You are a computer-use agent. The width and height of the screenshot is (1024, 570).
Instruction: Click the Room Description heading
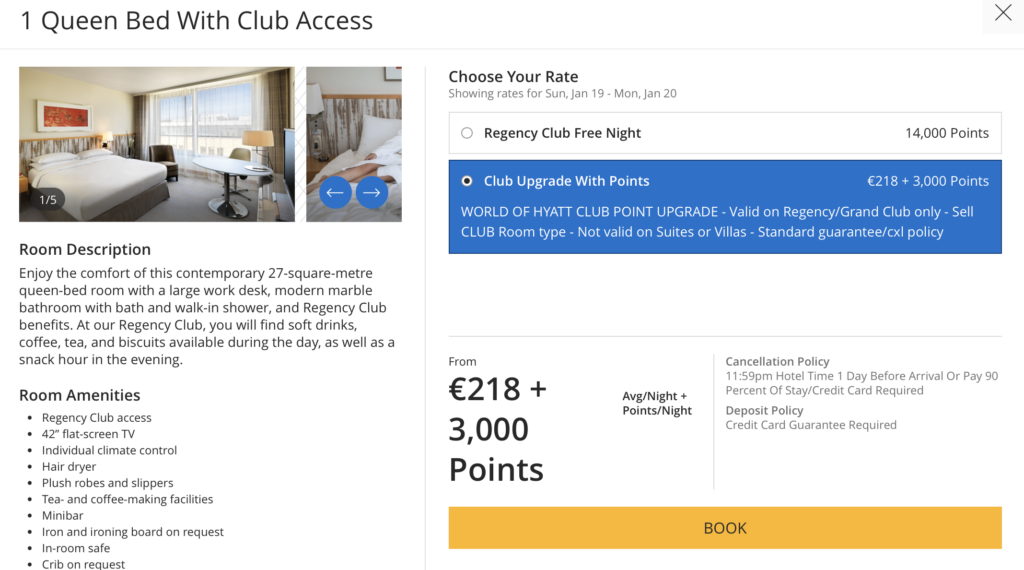coord(85,249)
